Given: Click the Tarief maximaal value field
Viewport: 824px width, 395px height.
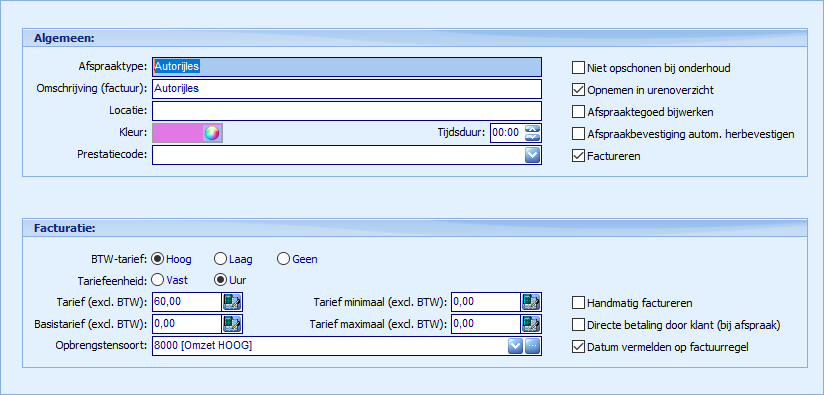Looking at the screenshot, I should (x=486, y=324).
